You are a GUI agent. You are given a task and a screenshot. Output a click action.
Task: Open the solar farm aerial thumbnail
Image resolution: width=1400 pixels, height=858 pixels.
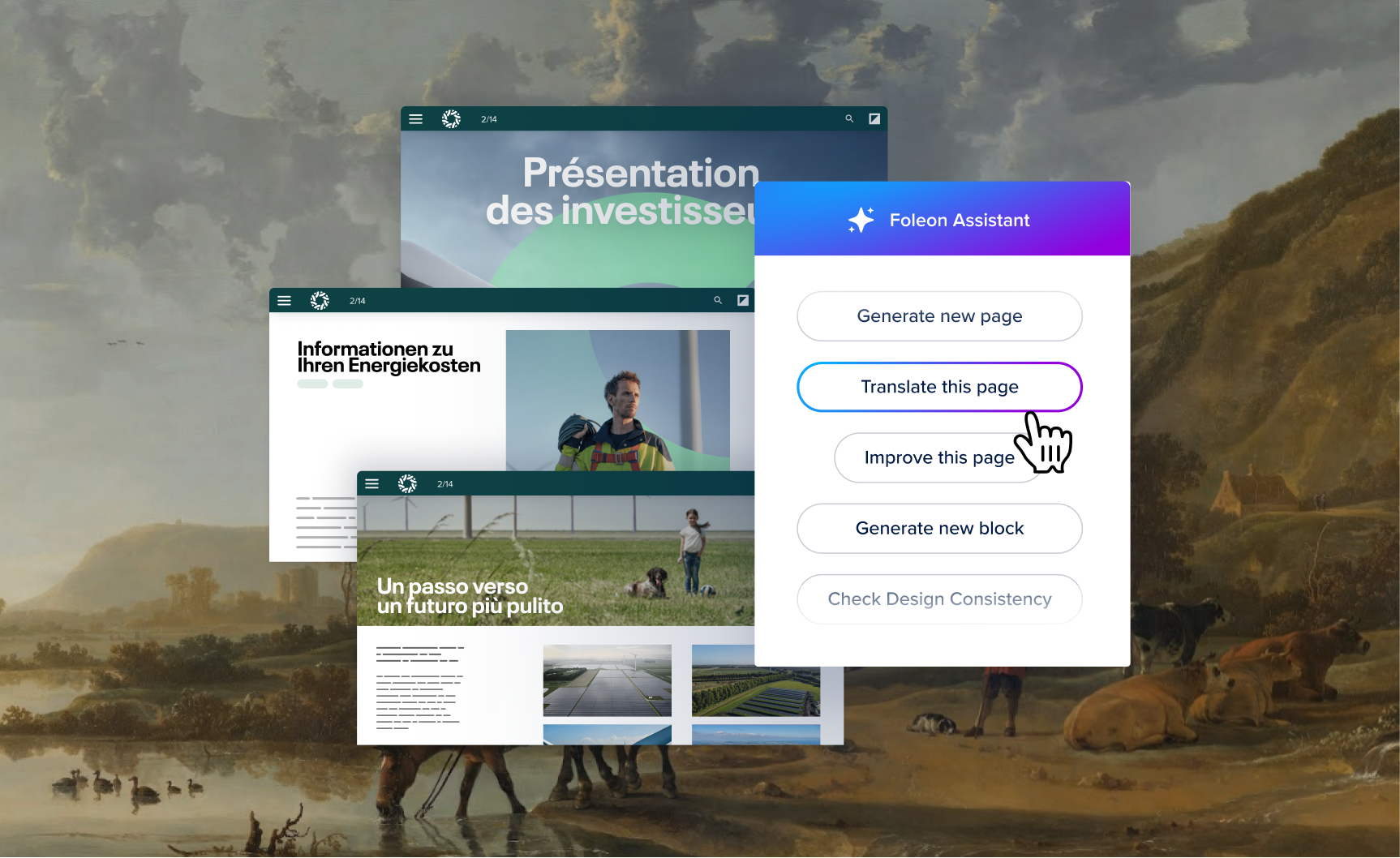[x=607, y=680]
